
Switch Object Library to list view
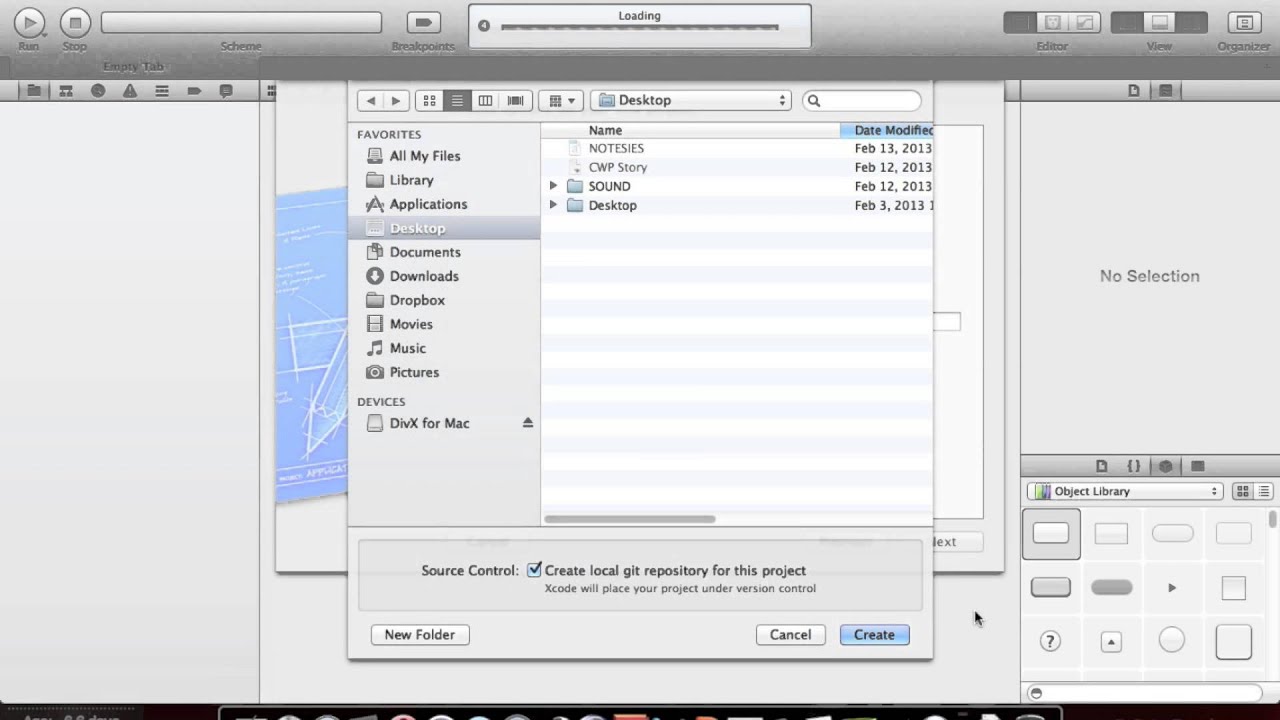(1264, 491)
